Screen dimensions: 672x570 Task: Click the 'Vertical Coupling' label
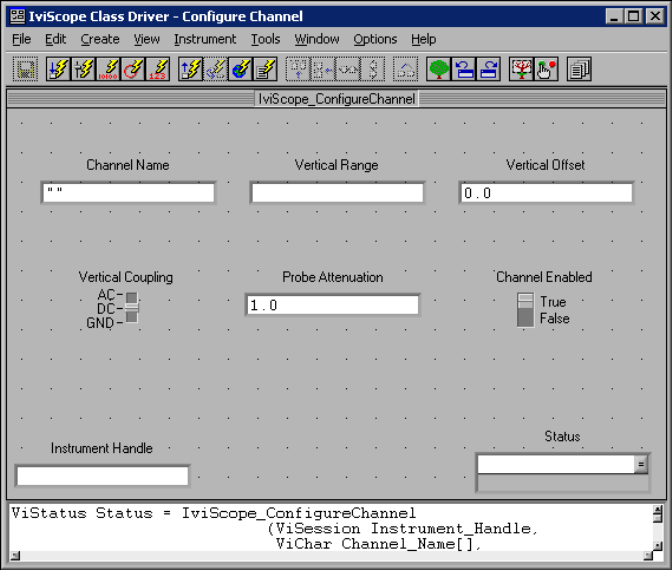point(126,277)
